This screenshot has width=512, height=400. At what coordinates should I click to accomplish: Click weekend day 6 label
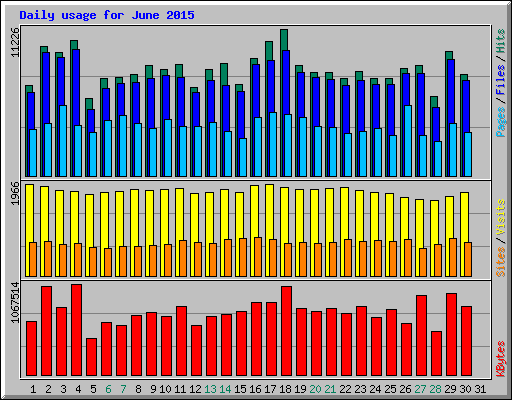coord(108,389)
